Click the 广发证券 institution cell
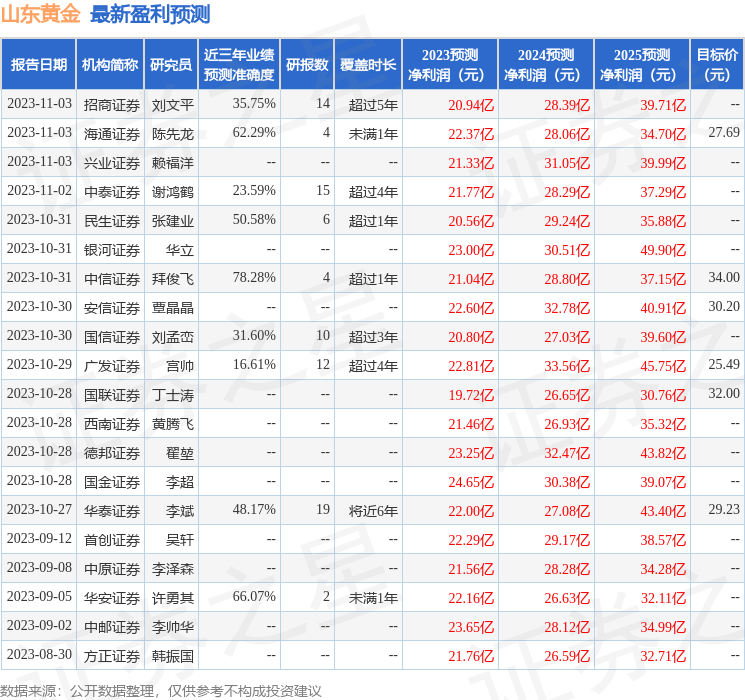Viewport: 745px width, 700px height. click(x=112, y=366)
